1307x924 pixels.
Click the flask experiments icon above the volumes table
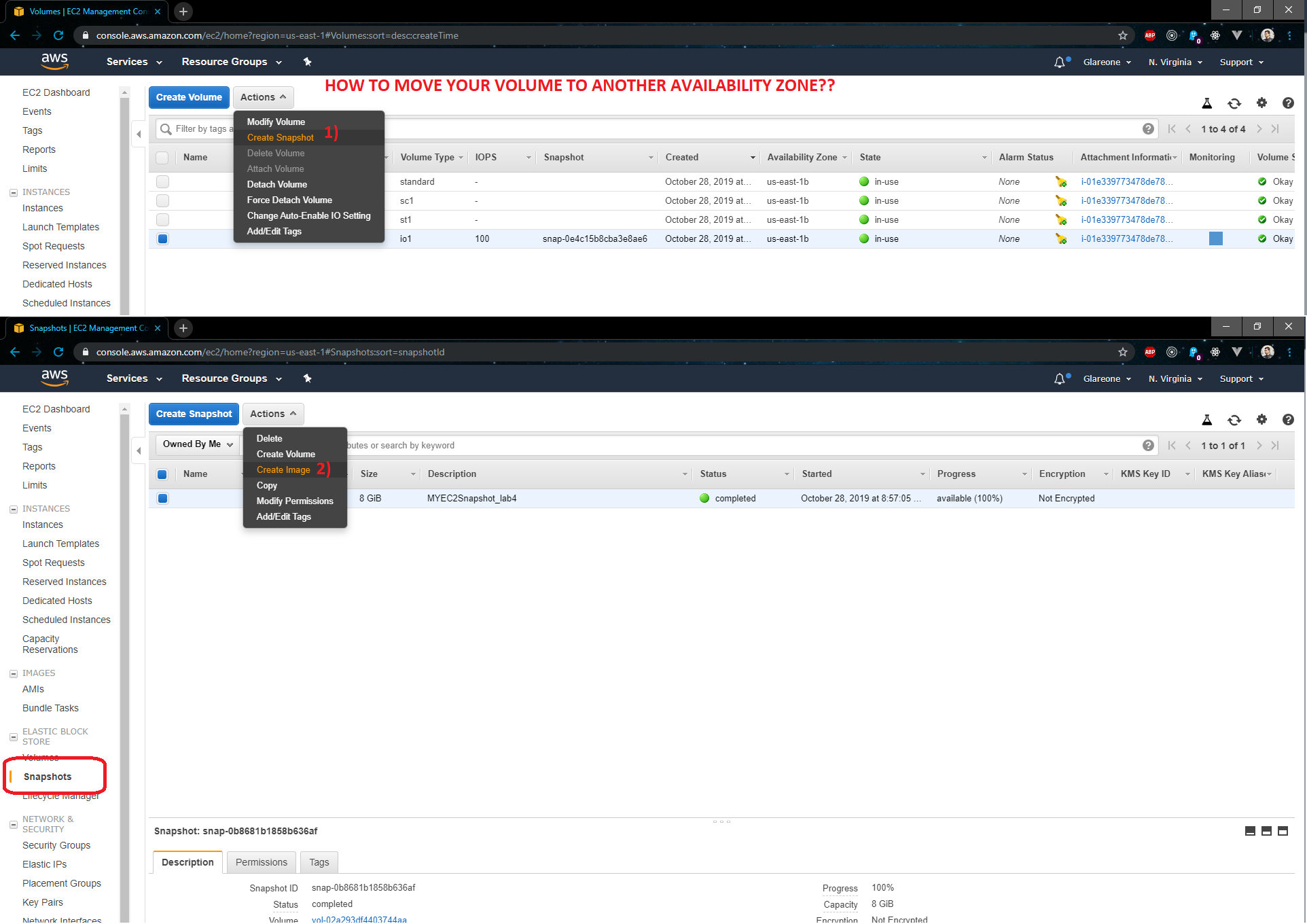1206,103
